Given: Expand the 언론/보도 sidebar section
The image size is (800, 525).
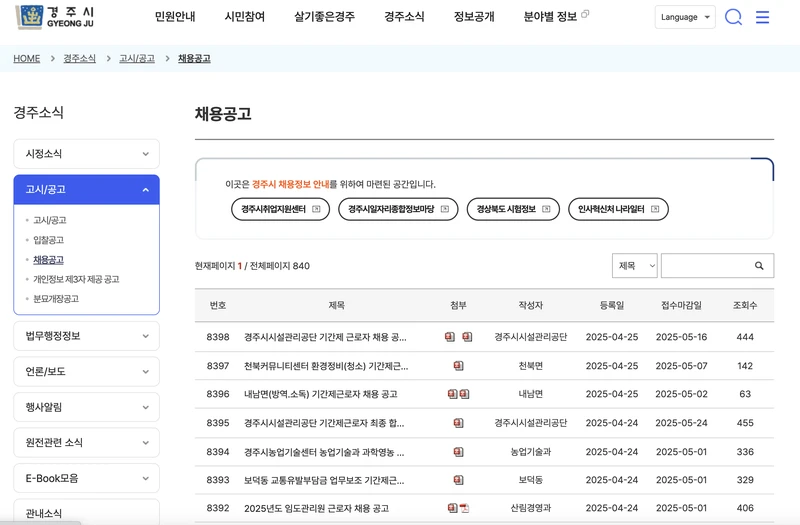Looking at the screenshot, I should pos(87,371).
